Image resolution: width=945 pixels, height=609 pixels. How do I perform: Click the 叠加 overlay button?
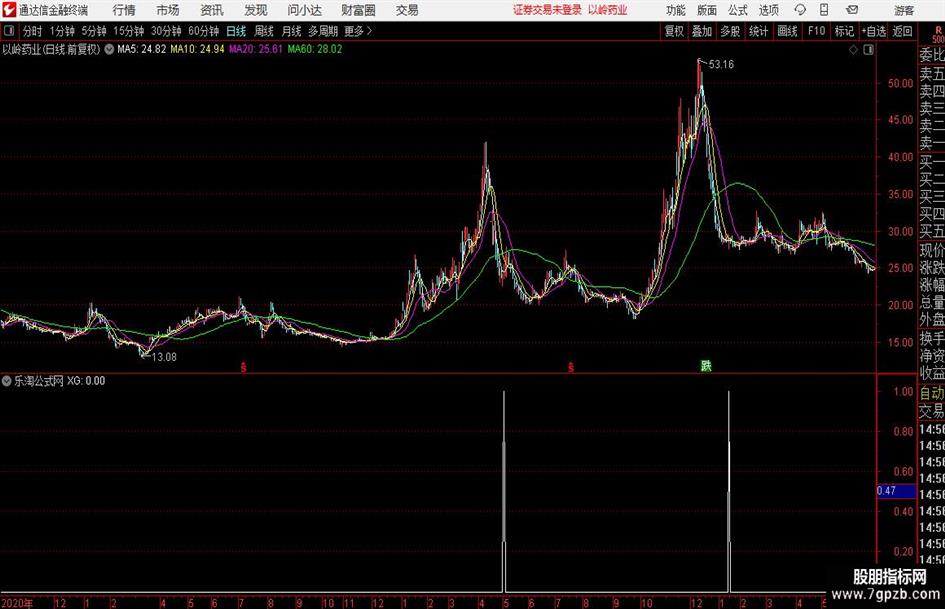(702, 31)
